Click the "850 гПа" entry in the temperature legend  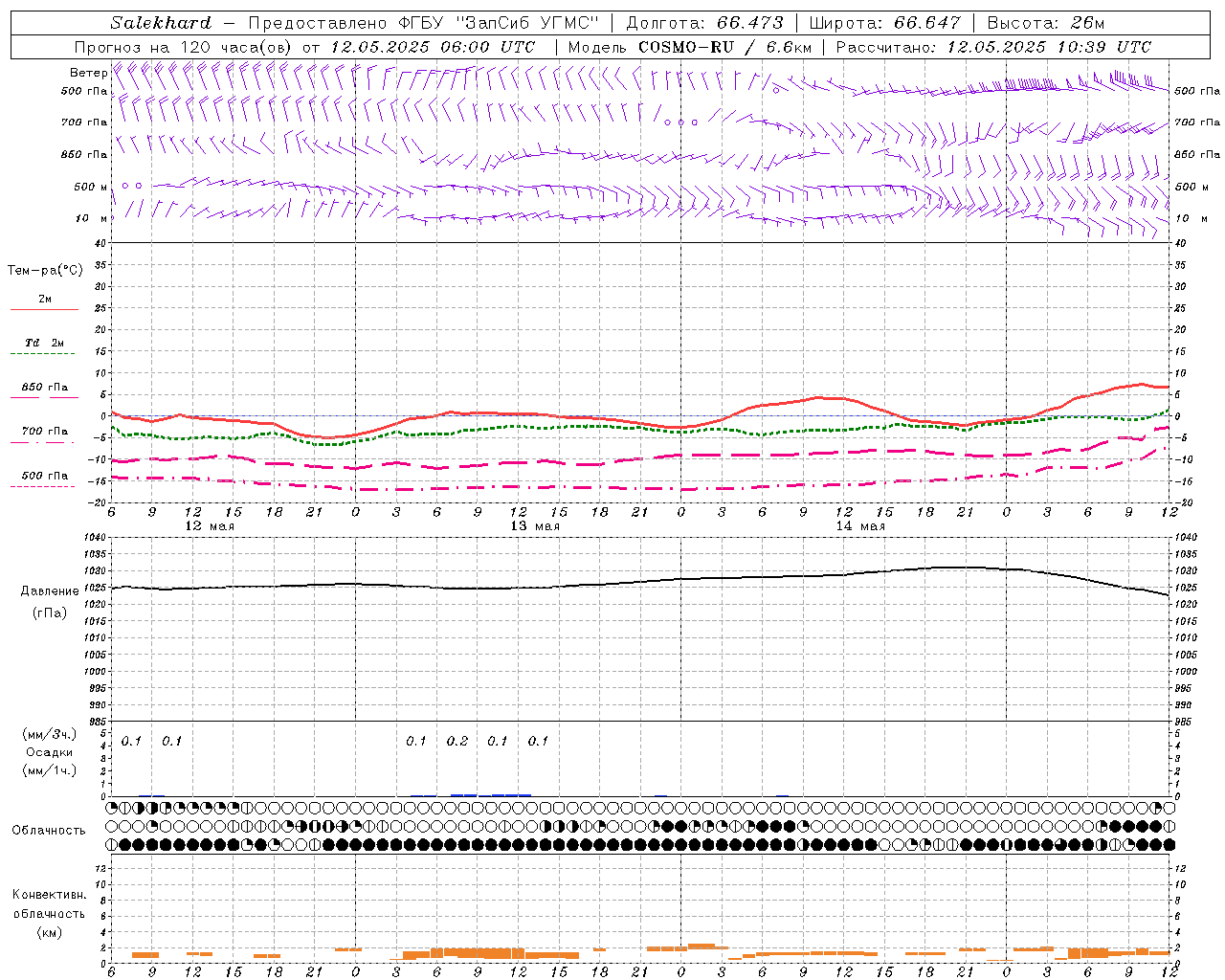[x=45, y=387]
